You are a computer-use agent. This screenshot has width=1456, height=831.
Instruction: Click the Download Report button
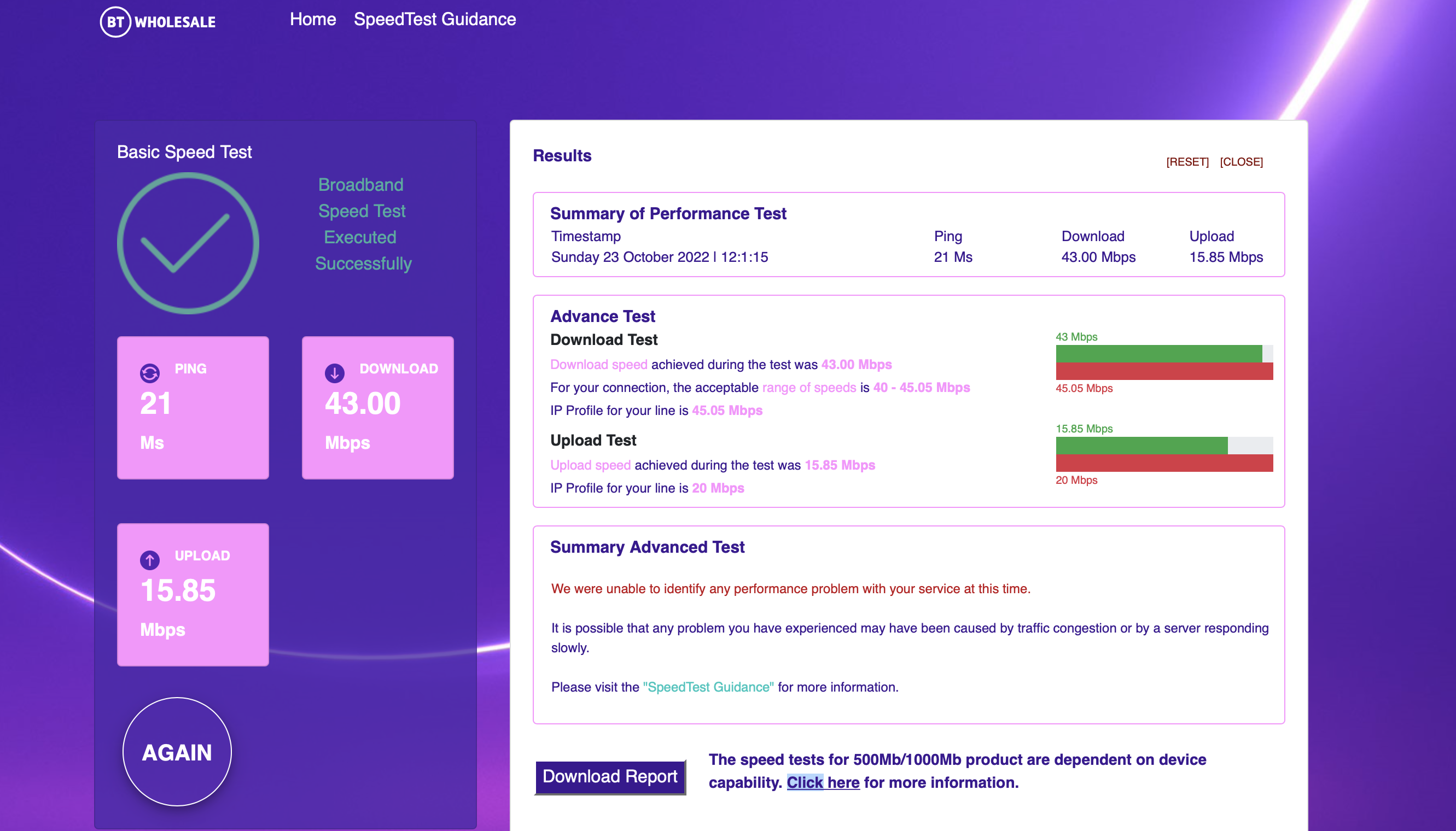coord(609,777)
